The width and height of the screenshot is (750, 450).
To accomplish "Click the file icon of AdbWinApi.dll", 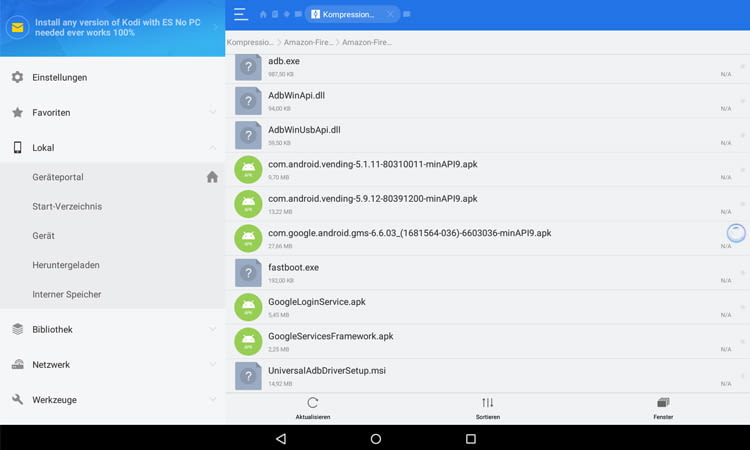I will point(248,101).
